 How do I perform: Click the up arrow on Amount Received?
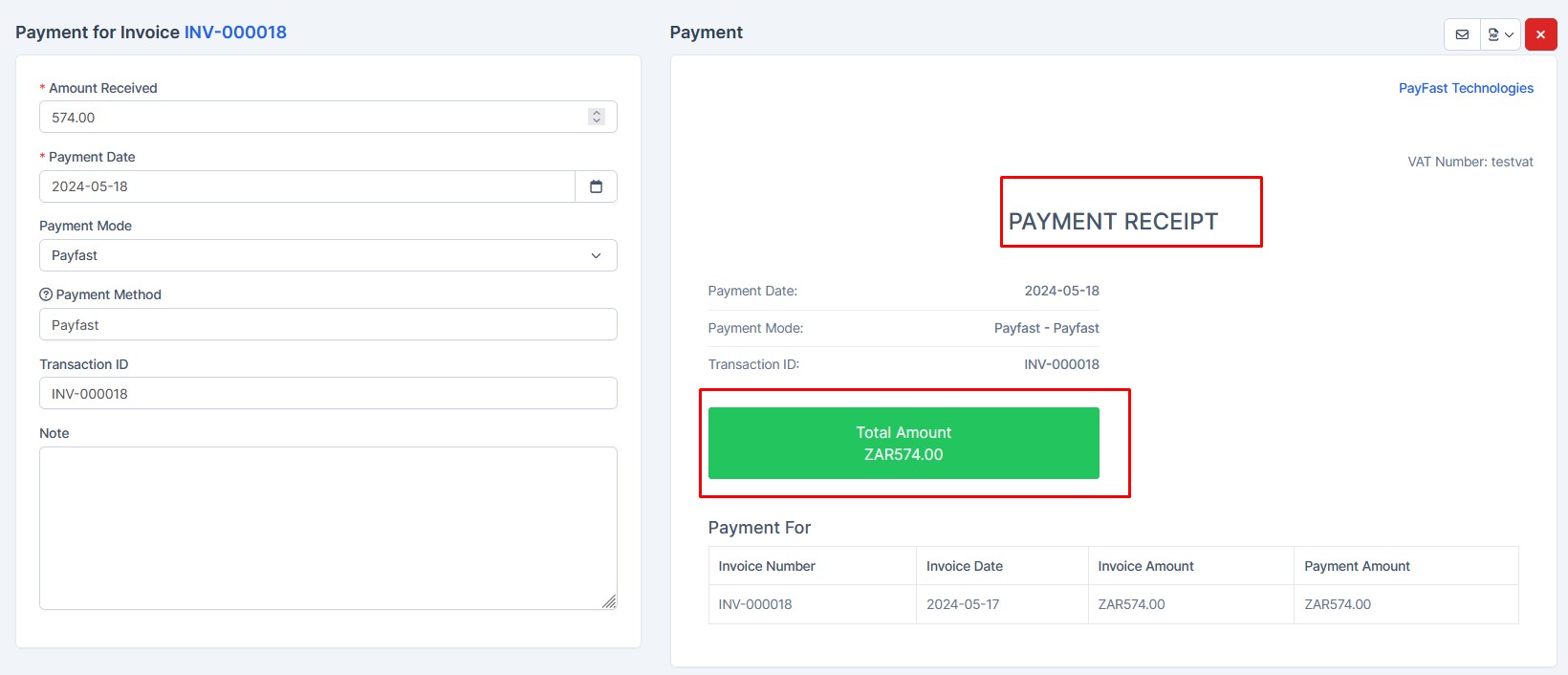click(597, 112)
